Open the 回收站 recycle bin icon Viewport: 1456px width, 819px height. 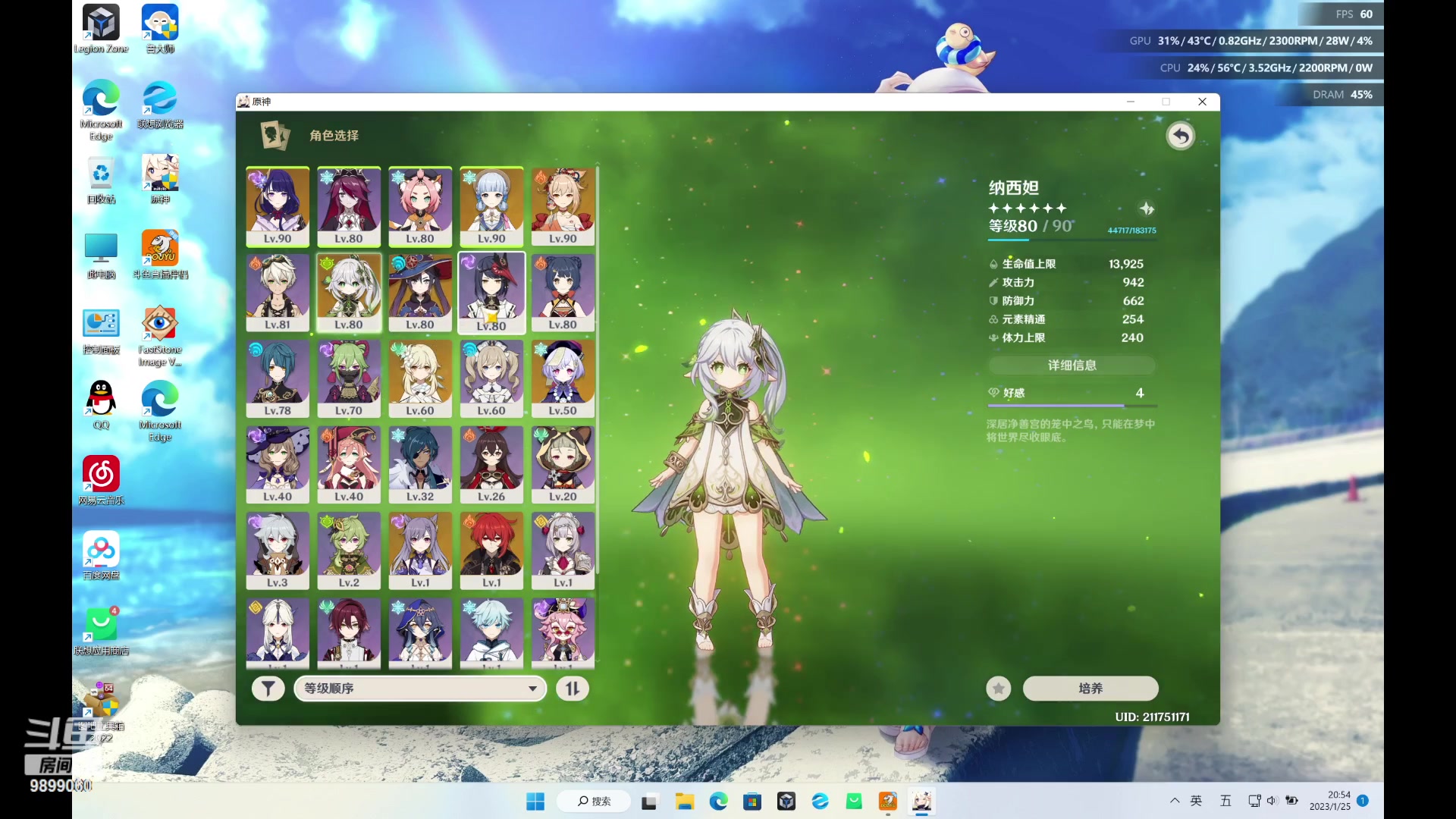point(101,180)
